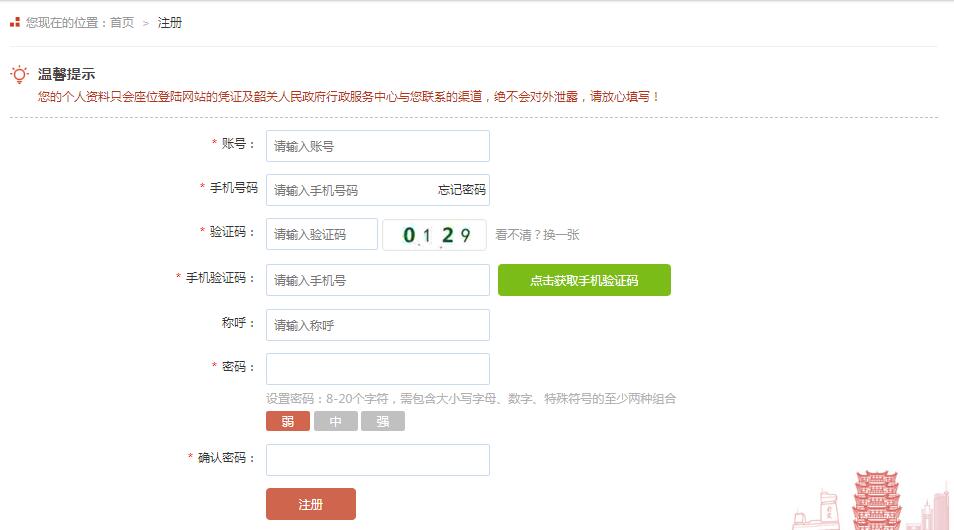The height and width of the screenshot is (530, 954).
Task: Focus the 手机验证码 input field
Action: pos(378,280)
